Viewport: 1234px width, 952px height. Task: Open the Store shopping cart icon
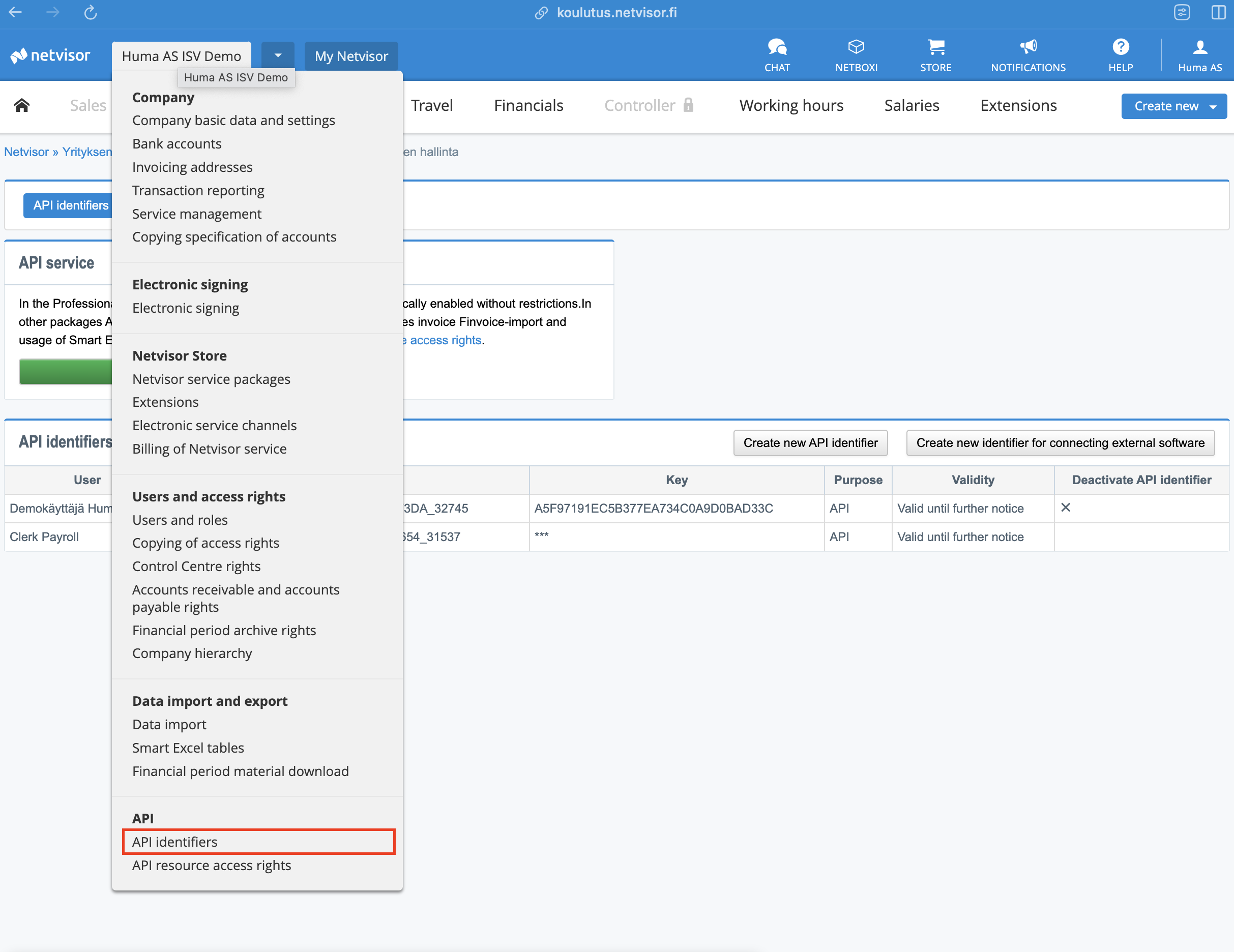(x=935, y=55)
